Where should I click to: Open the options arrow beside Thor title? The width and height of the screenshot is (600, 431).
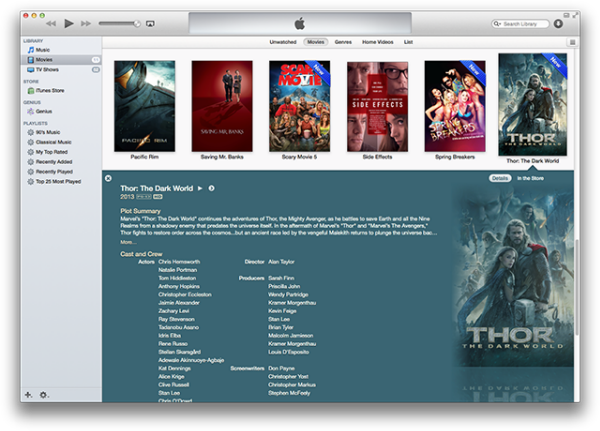point(211,188)
